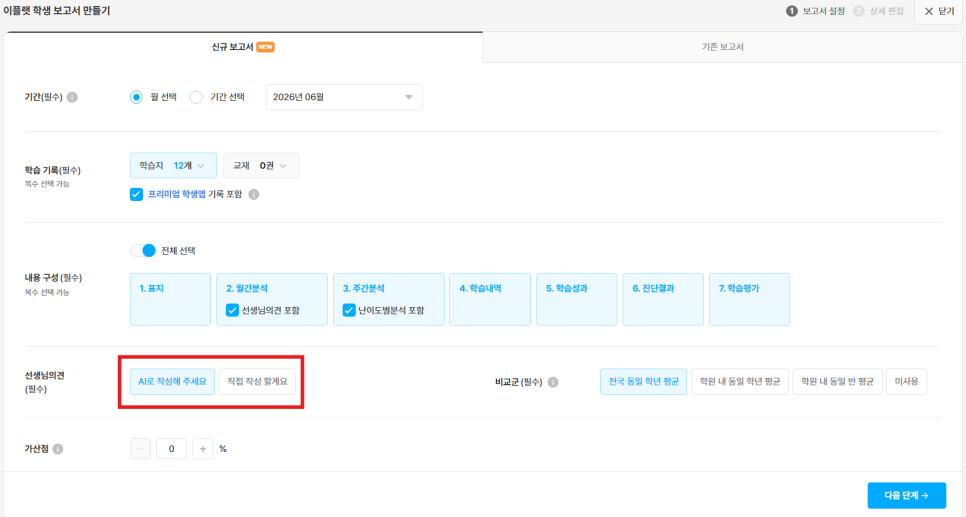Open the 2026년 06월 month dropdown

point(344,97)
